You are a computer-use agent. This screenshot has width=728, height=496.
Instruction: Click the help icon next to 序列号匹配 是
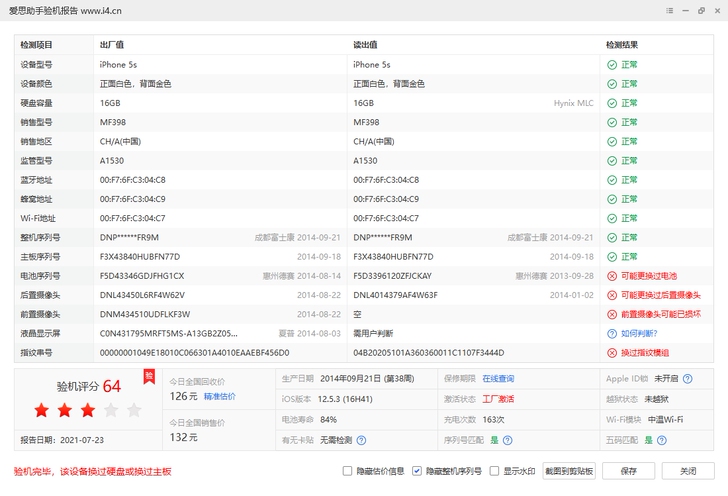pos(508,440)
